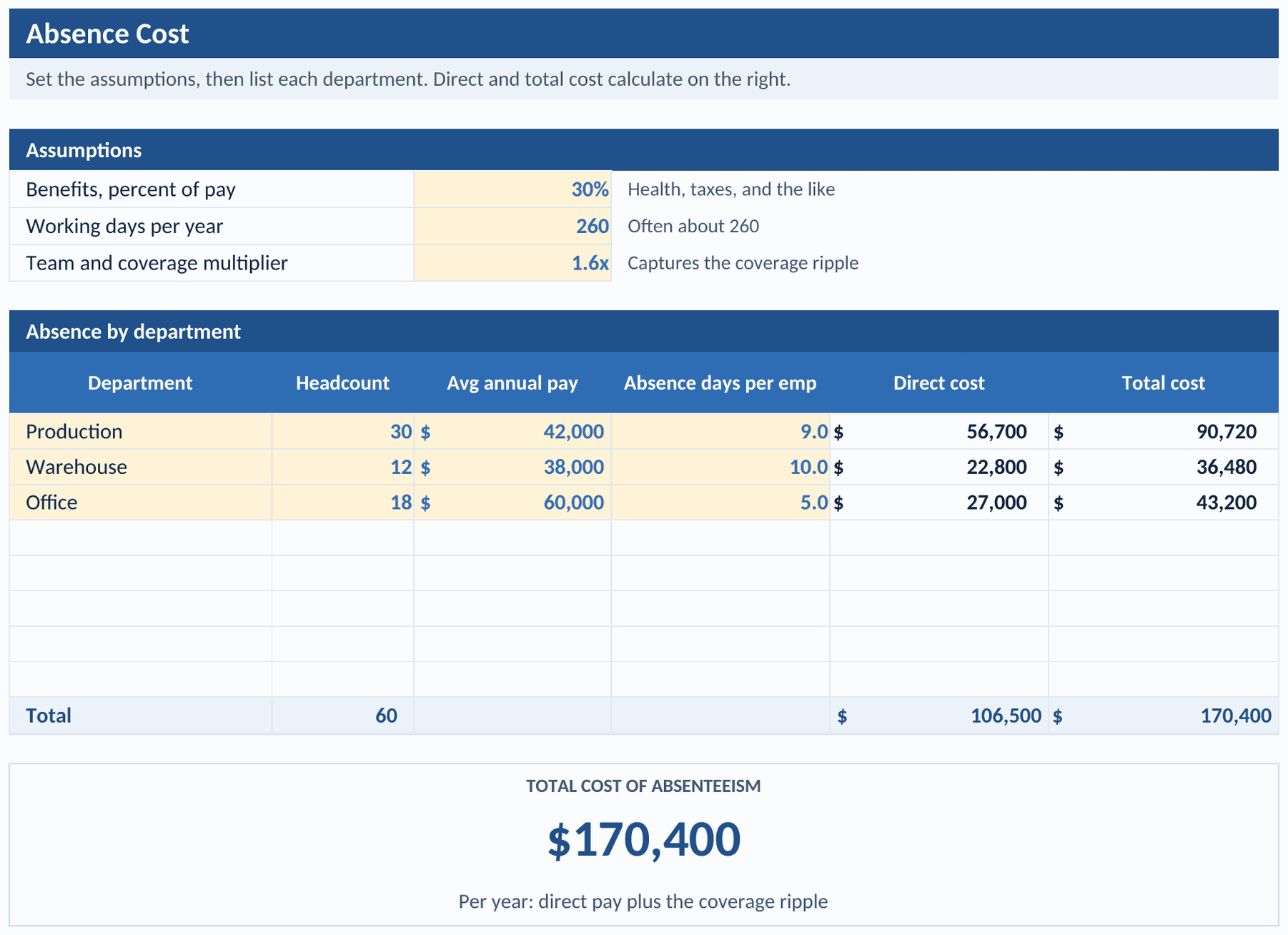Screen dimensions: 1288x935
Task: Select Office headcount cell 18
Action: point(343,503)
